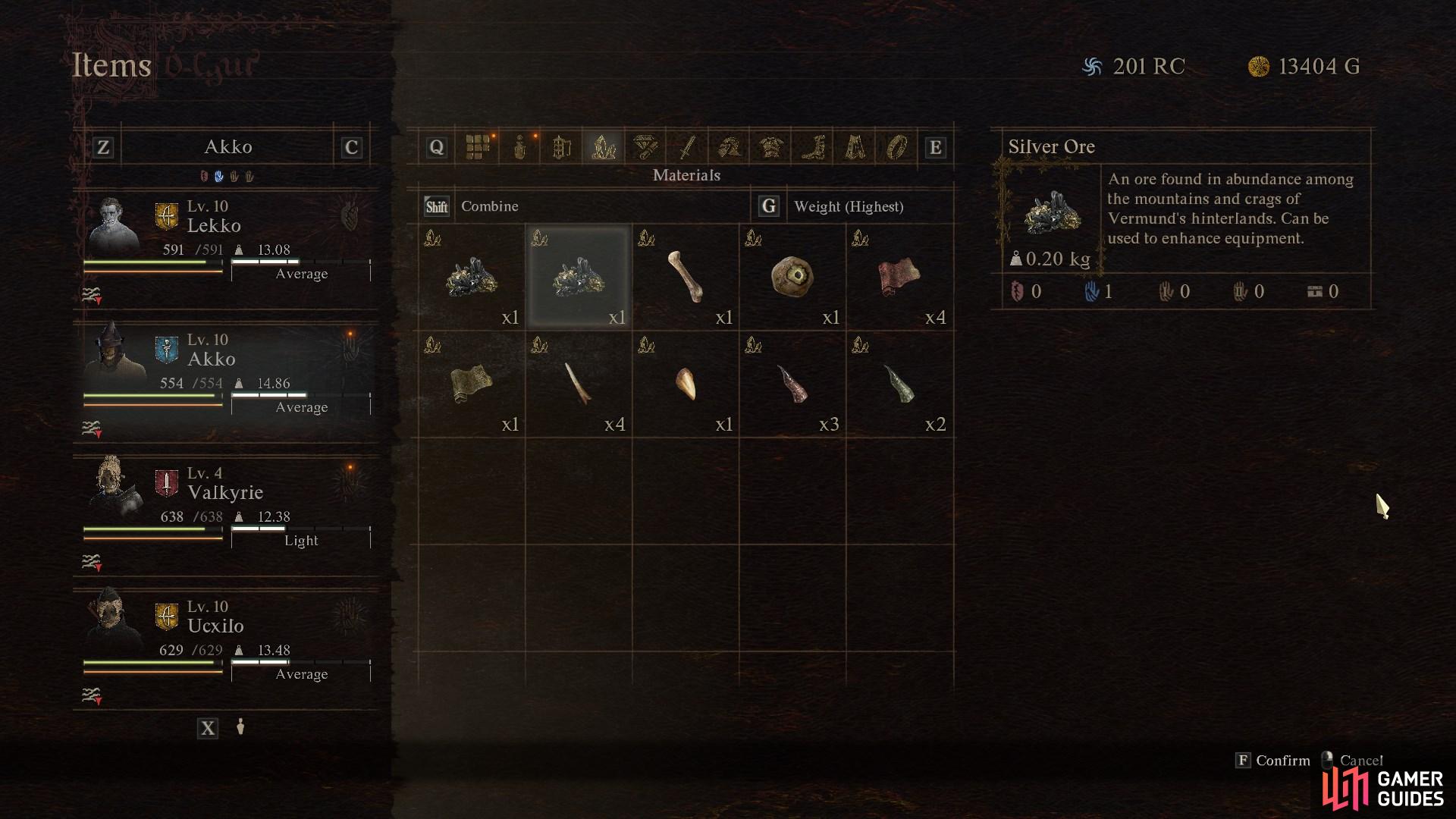The image size is (1456, 819).
Task: Select the bone material item slot
Action: pyautogui.click(x=686, y=277)
